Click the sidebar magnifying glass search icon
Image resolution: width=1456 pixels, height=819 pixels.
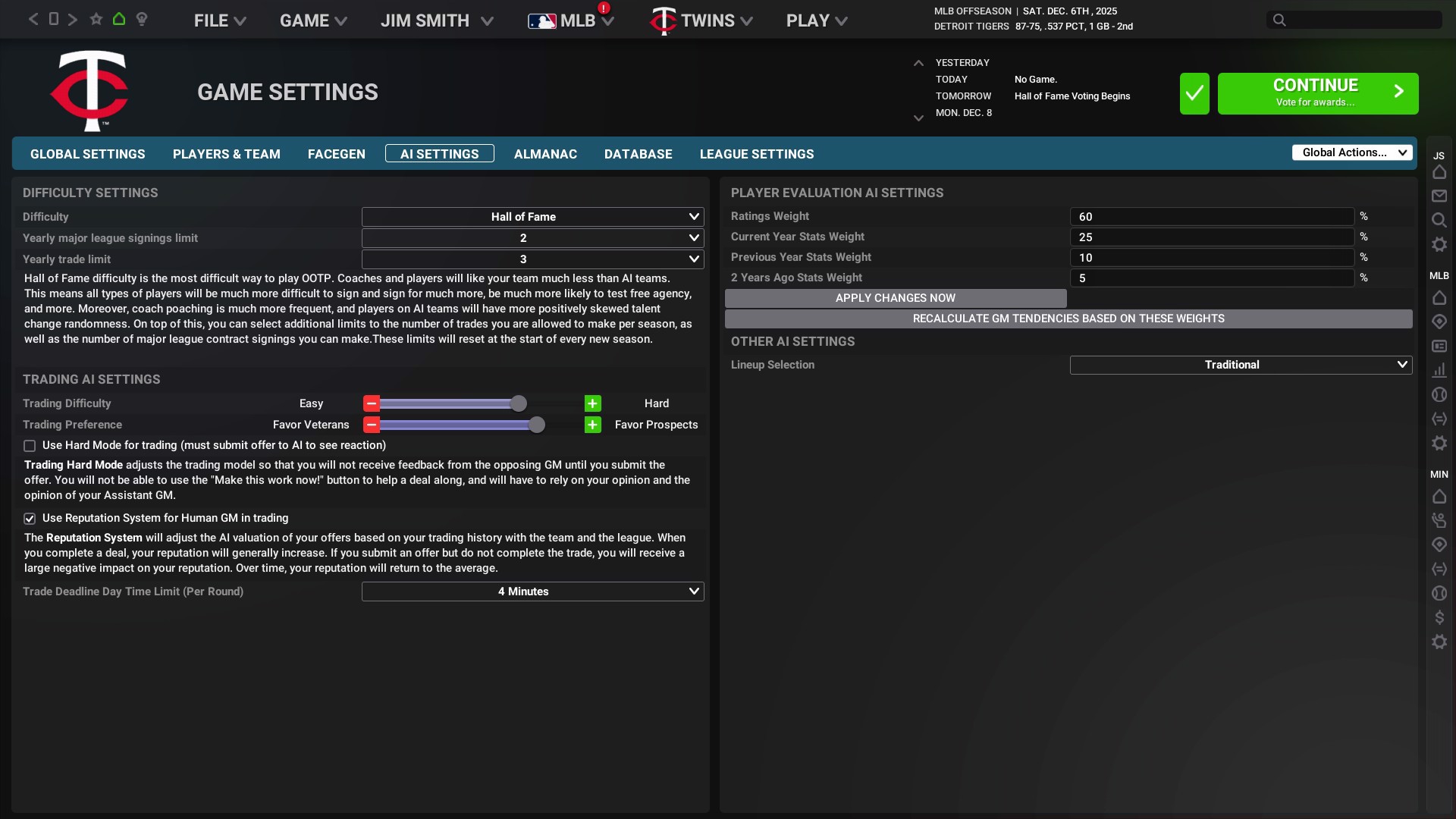tap(1439, 220)
